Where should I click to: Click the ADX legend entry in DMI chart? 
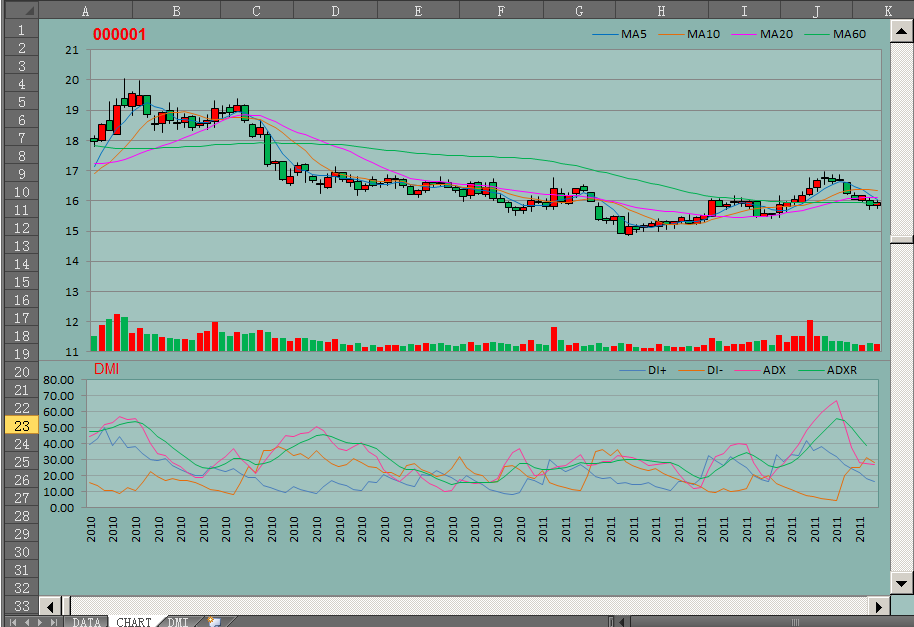pyautogui.click(x=773, y=370)
